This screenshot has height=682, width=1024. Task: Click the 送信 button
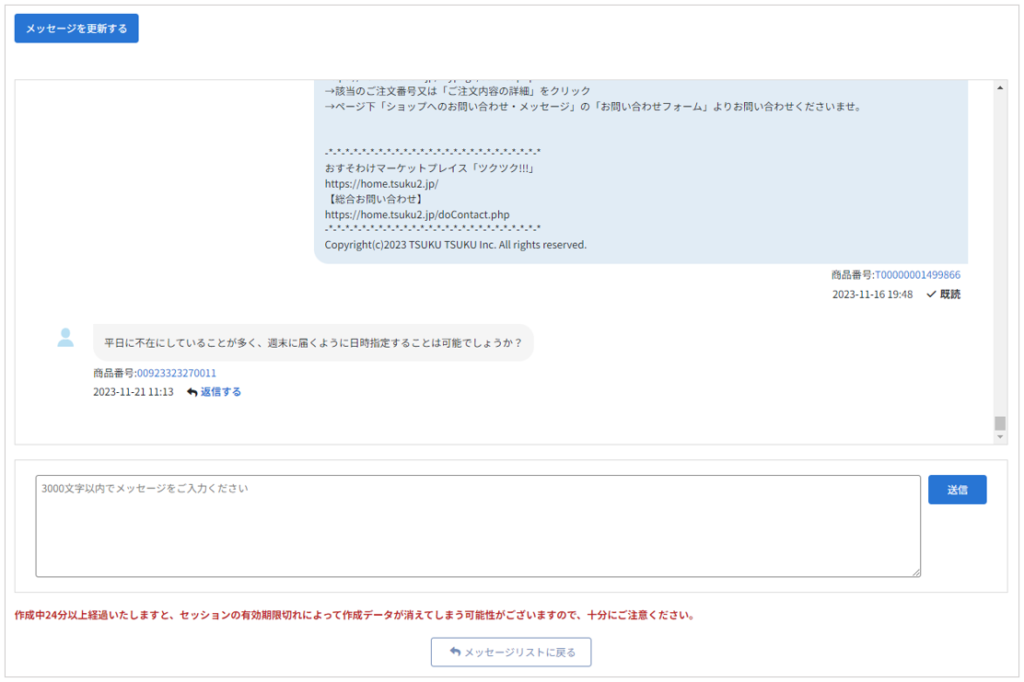click(x=957, y=489)
